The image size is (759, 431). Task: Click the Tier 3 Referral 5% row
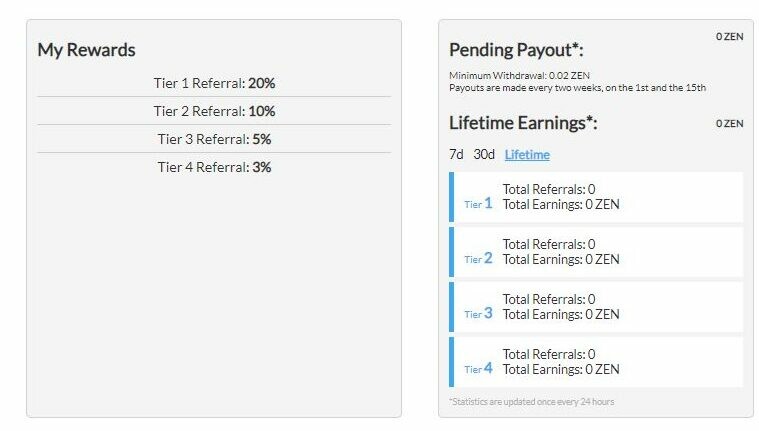pos(214,139)
